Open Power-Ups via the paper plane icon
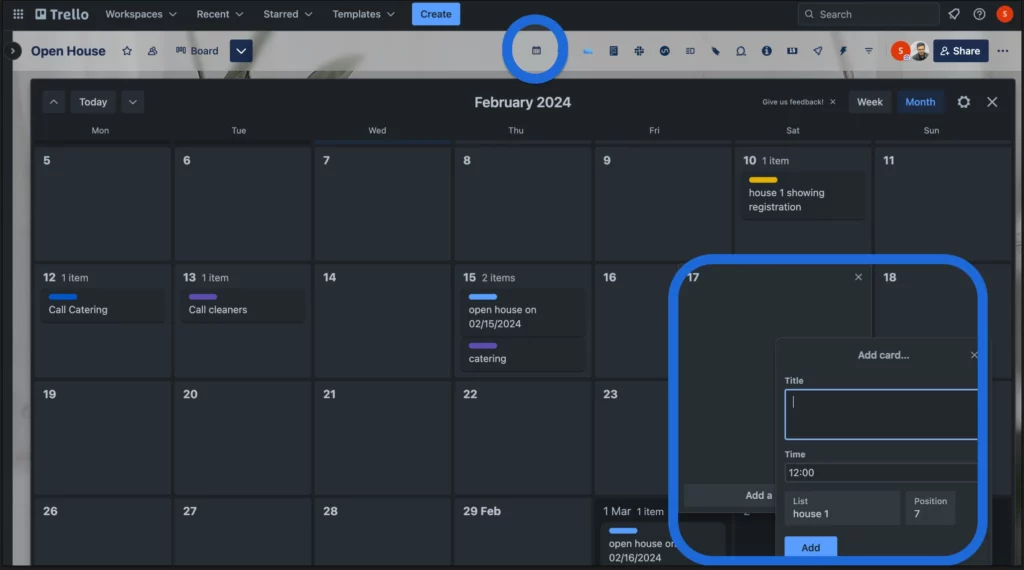Viewport: 1024px width, 570px height. point(818,51)
